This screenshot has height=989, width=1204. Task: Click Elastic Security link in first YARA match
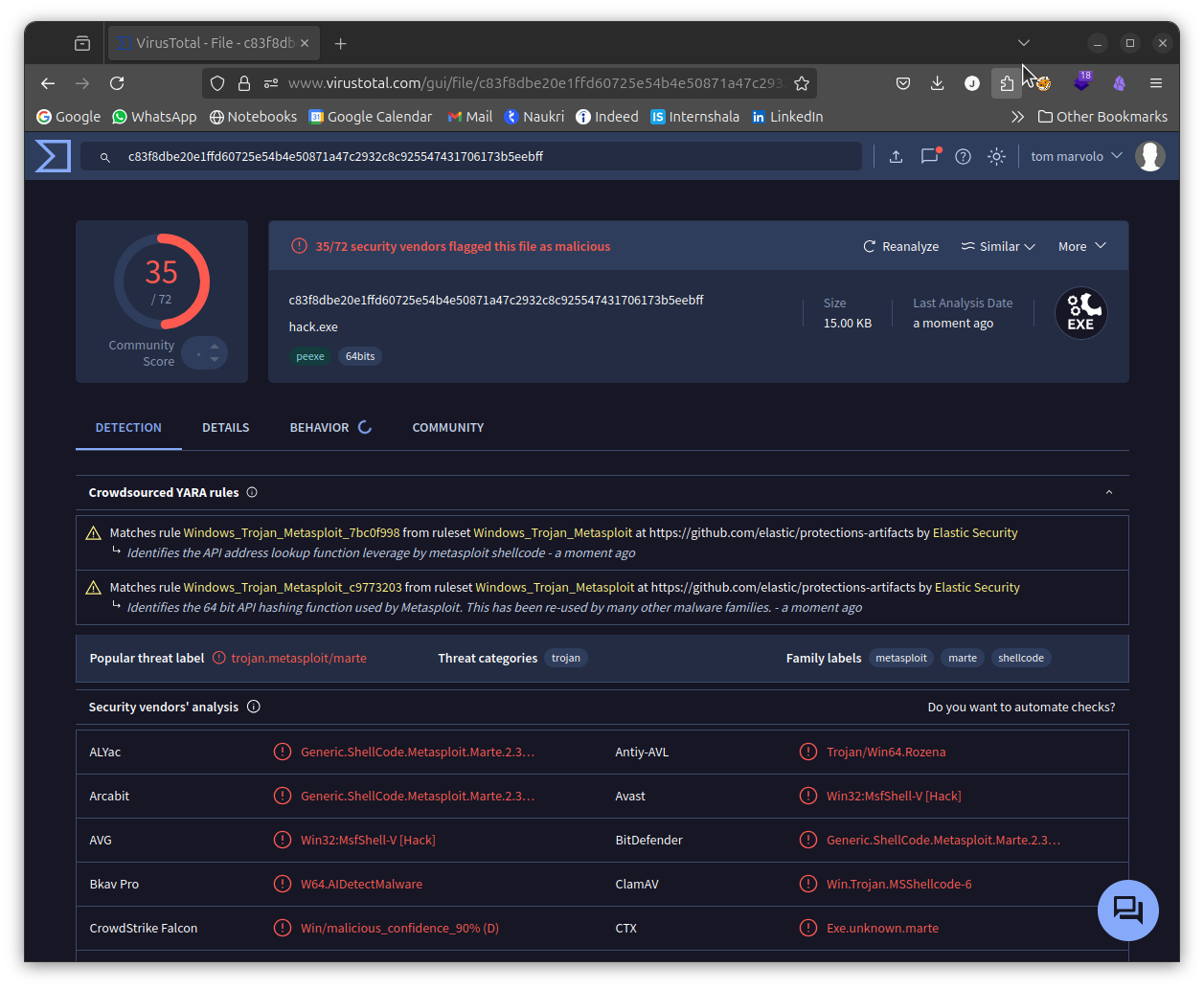point(975,532)
